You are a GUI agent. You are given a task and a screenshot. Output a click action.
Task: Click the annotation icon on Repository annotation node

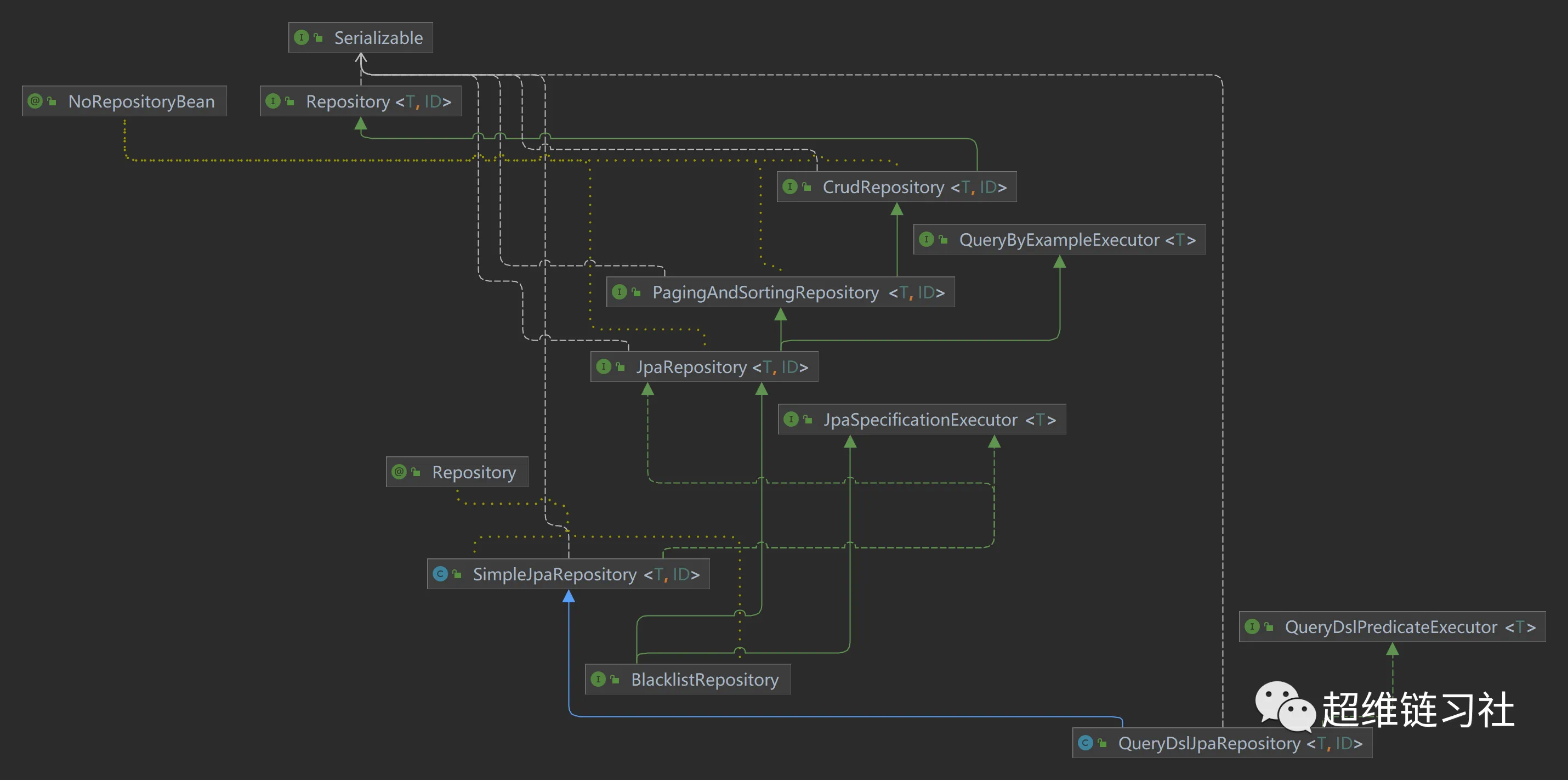coord(399,472)
